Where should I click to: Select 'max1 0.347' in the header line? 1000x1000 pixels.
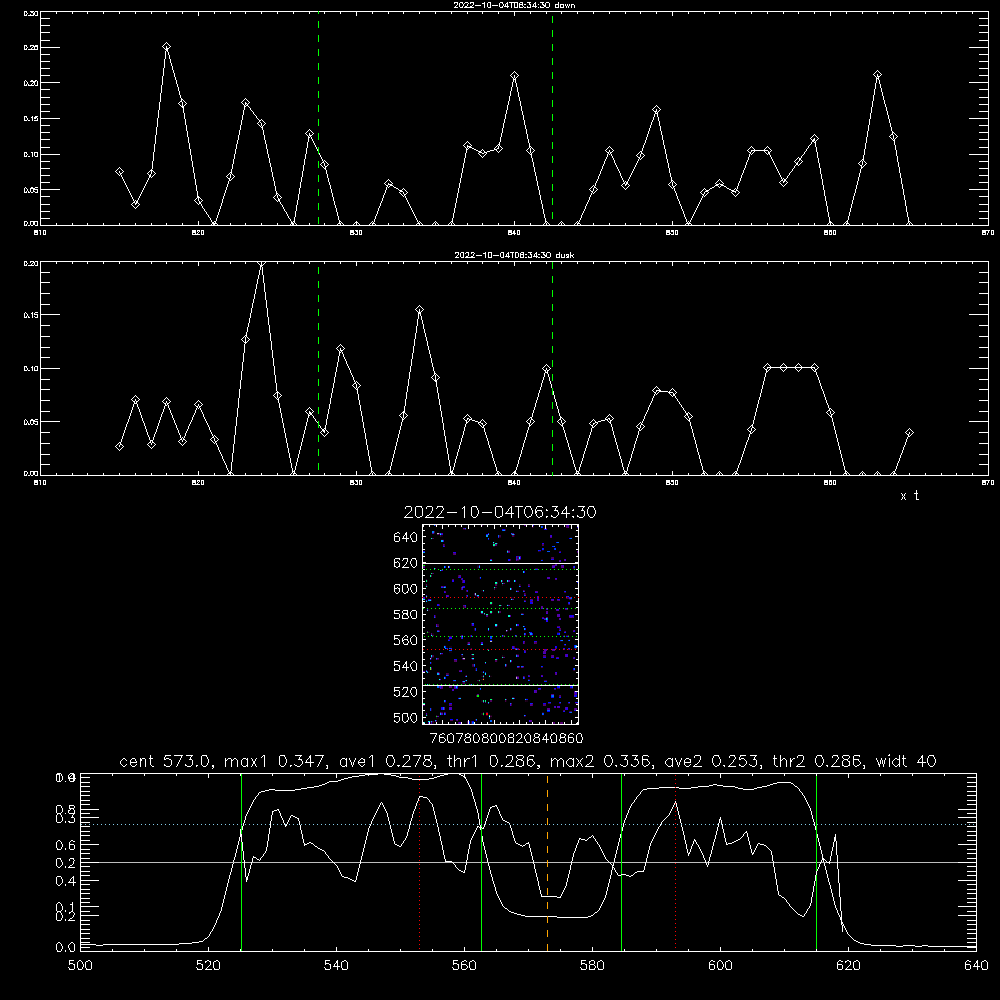tap(276, 761)
